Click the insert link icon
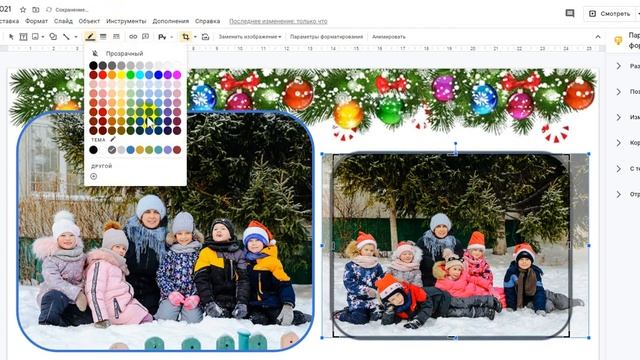This screenshot has height=360, width=640. point(133,37)
